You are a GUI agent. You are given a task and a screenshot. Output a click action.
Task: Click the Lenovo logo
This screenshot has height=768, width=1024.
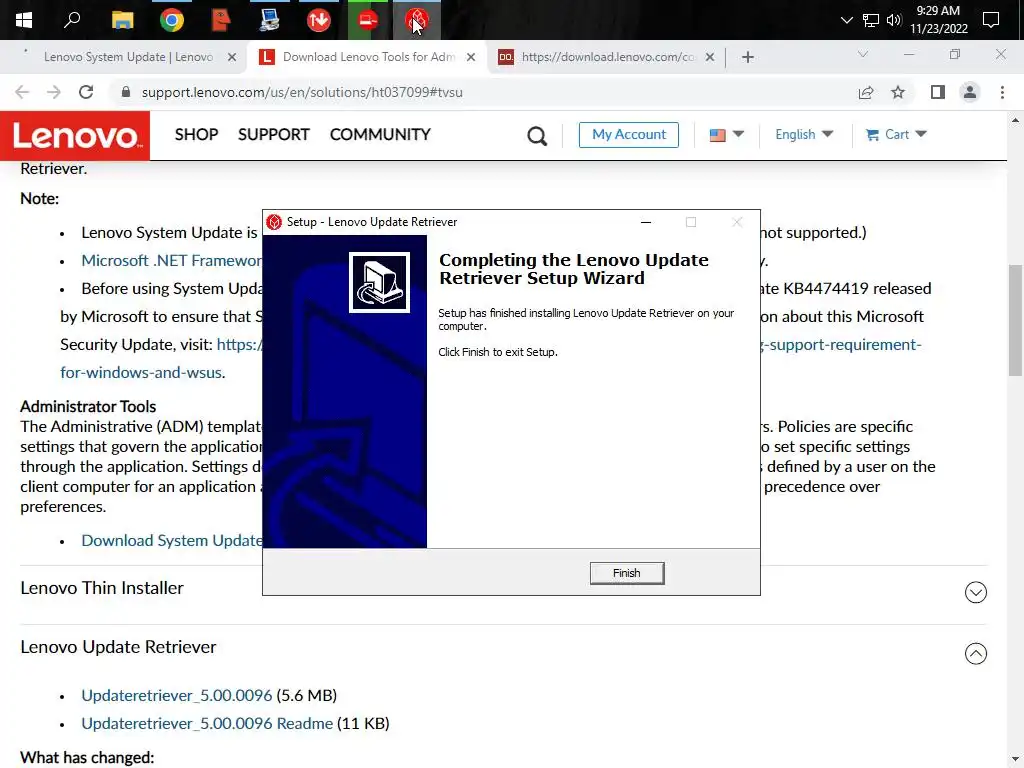75,136
